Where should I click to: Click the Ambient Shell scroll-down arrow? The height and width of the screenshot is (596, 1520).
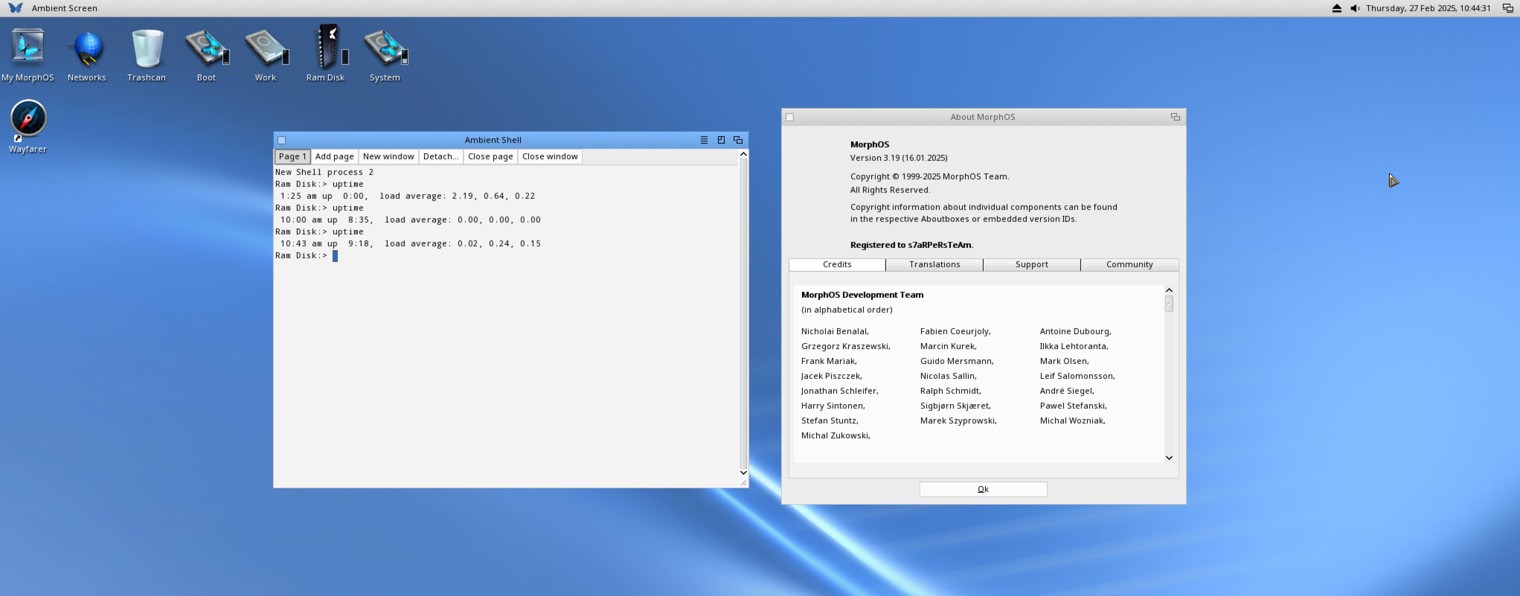pos(743,472)
